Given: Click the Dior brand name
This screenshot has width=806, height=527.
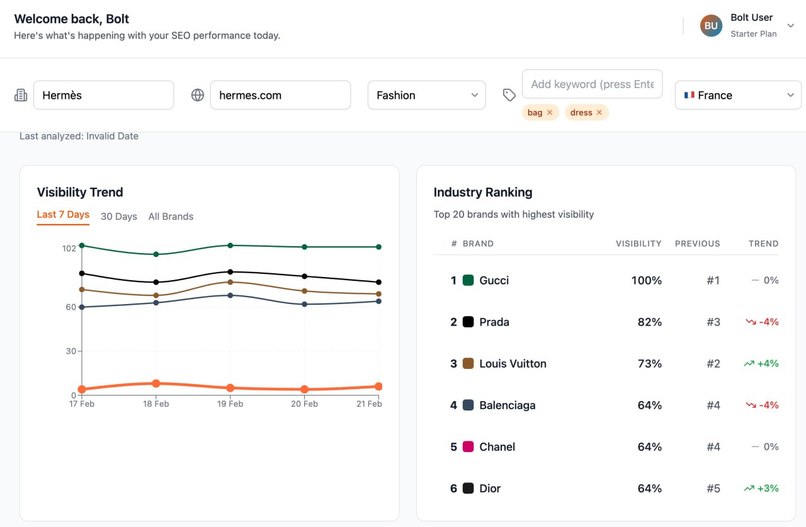Looking at the screenshot, I should coord(490,488).
